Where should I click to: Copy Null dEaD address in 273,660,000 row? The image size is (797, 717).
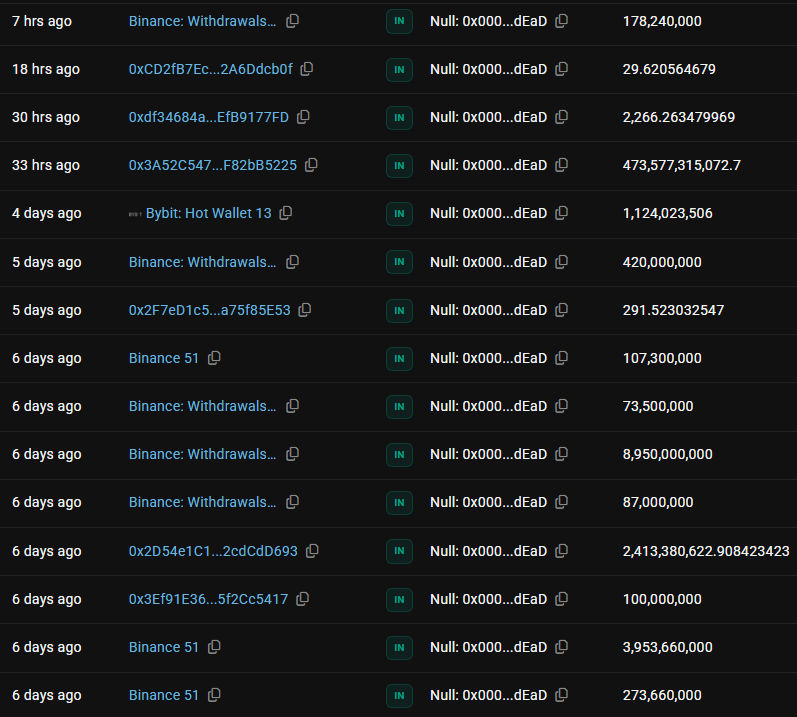(561, 695)
